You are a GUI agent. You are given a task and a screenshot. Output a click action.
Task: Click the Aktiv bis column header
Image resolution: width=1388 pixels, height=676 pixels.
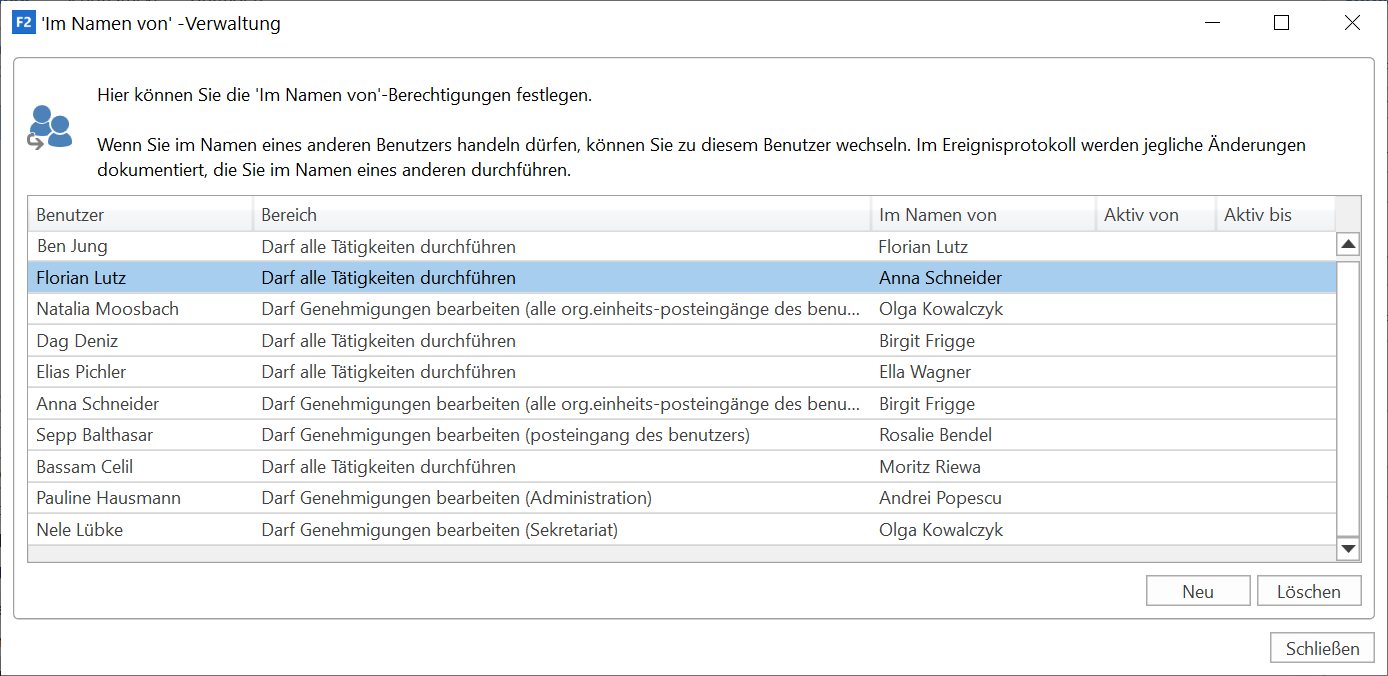(1274, 215)
